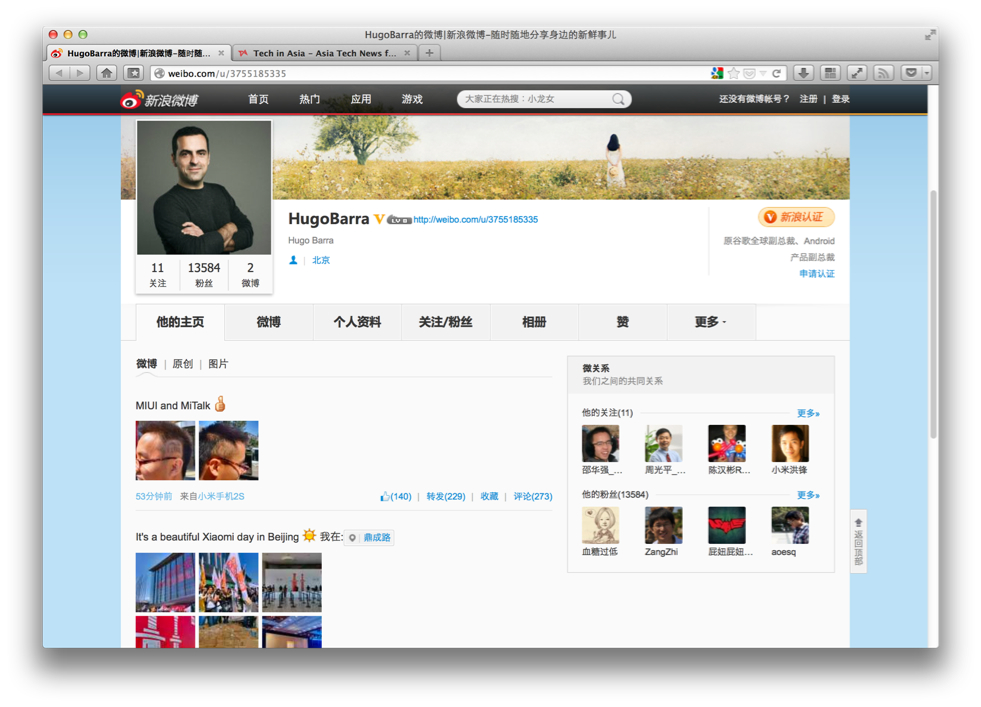Filter posts by 原创

[183, 364]
